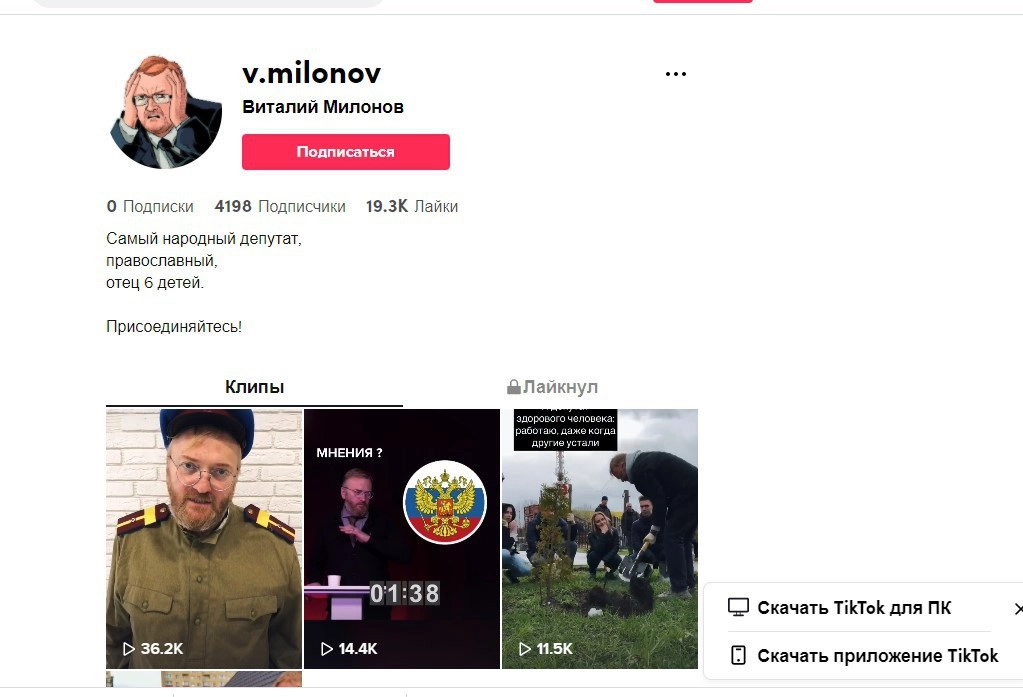Click the Подписаться follow button

click(x=346, y=152)
